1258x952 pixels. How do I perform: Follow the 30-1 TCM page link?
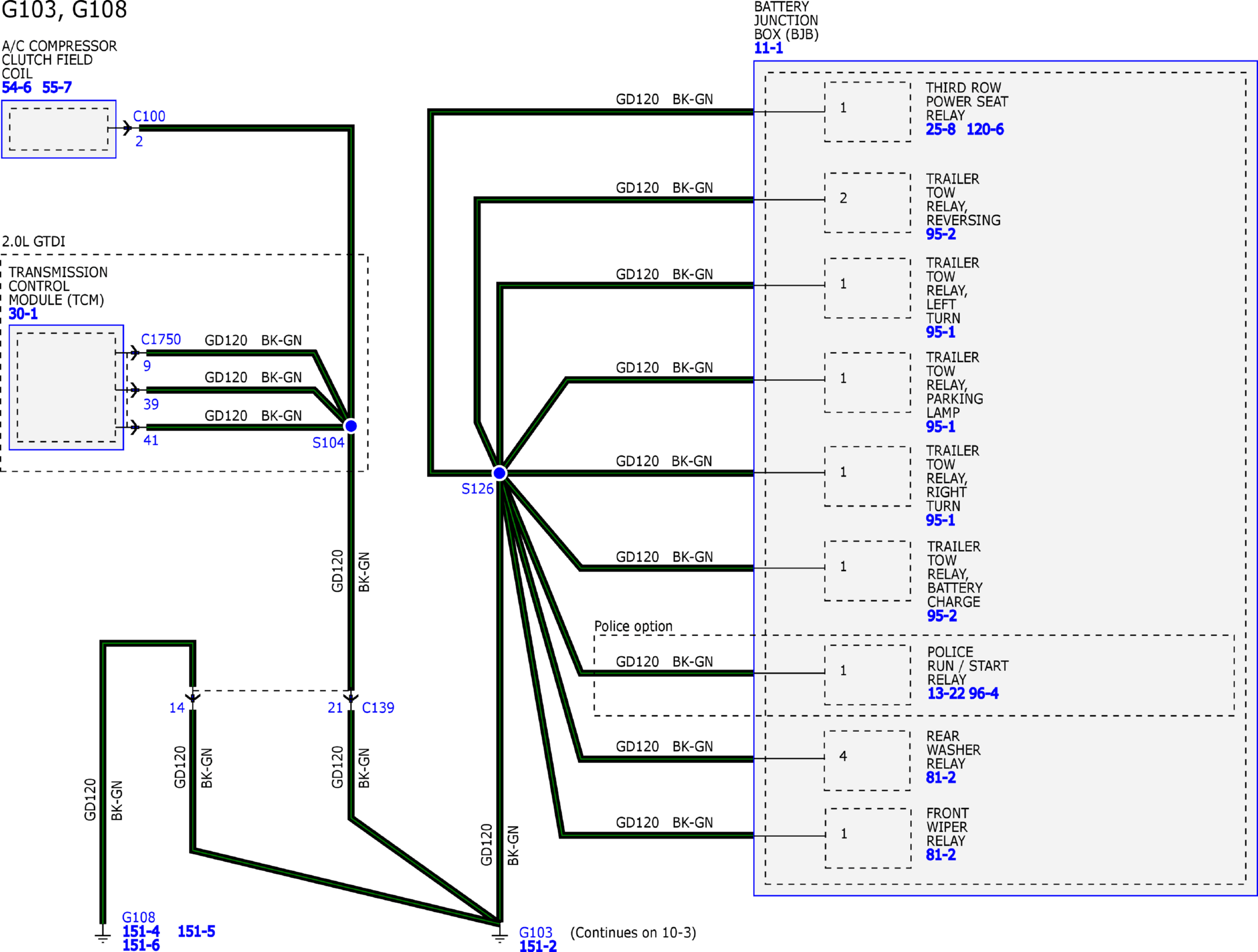(23, 314)
